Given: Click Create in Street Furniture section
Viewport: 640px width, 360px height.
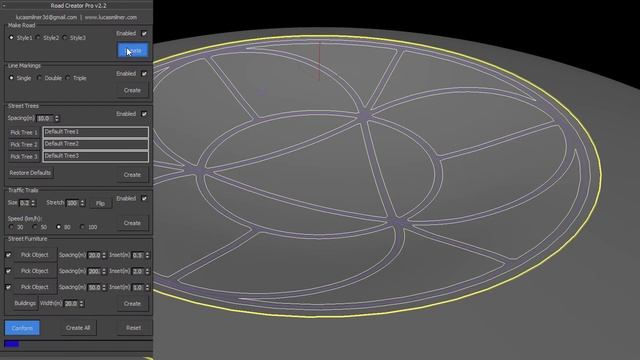Looking at the screenshot, I should (132, 304).
